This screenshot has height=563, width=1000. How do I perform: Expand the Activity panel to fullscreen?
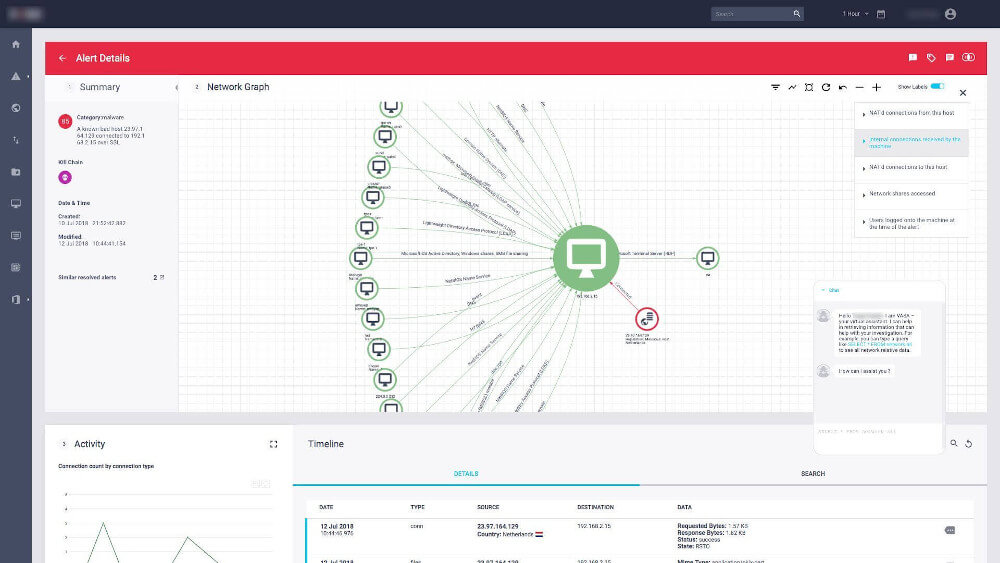click(x=273, y=444)
